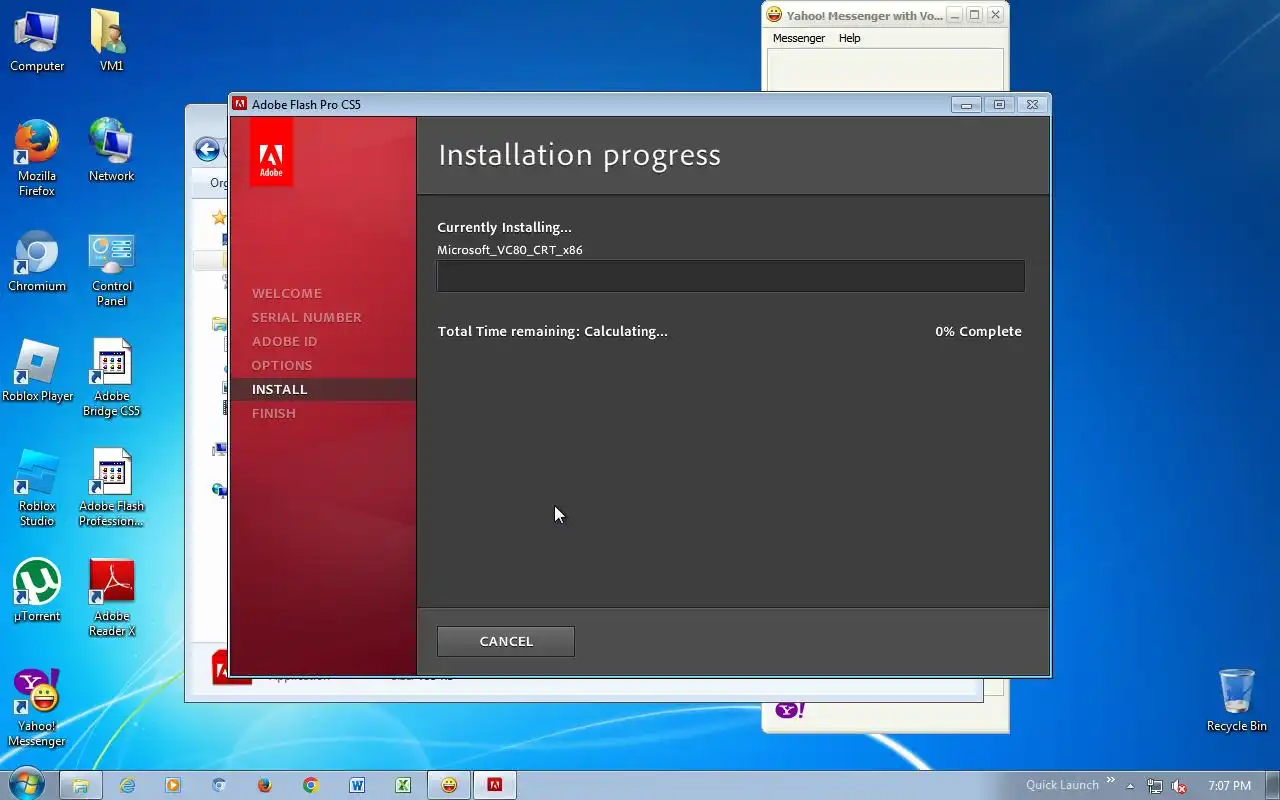Screen dimensions: 1280x800
Task: Click the muted volume tray icon
Action: click(1179, 786)
